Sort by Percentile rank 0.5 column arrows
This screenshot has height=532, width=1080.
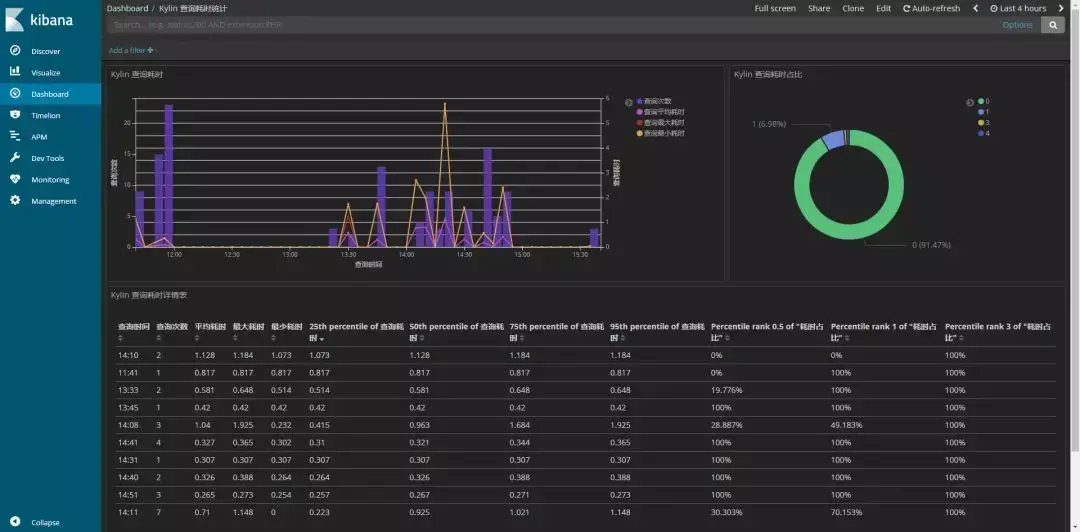pos(727,338)
